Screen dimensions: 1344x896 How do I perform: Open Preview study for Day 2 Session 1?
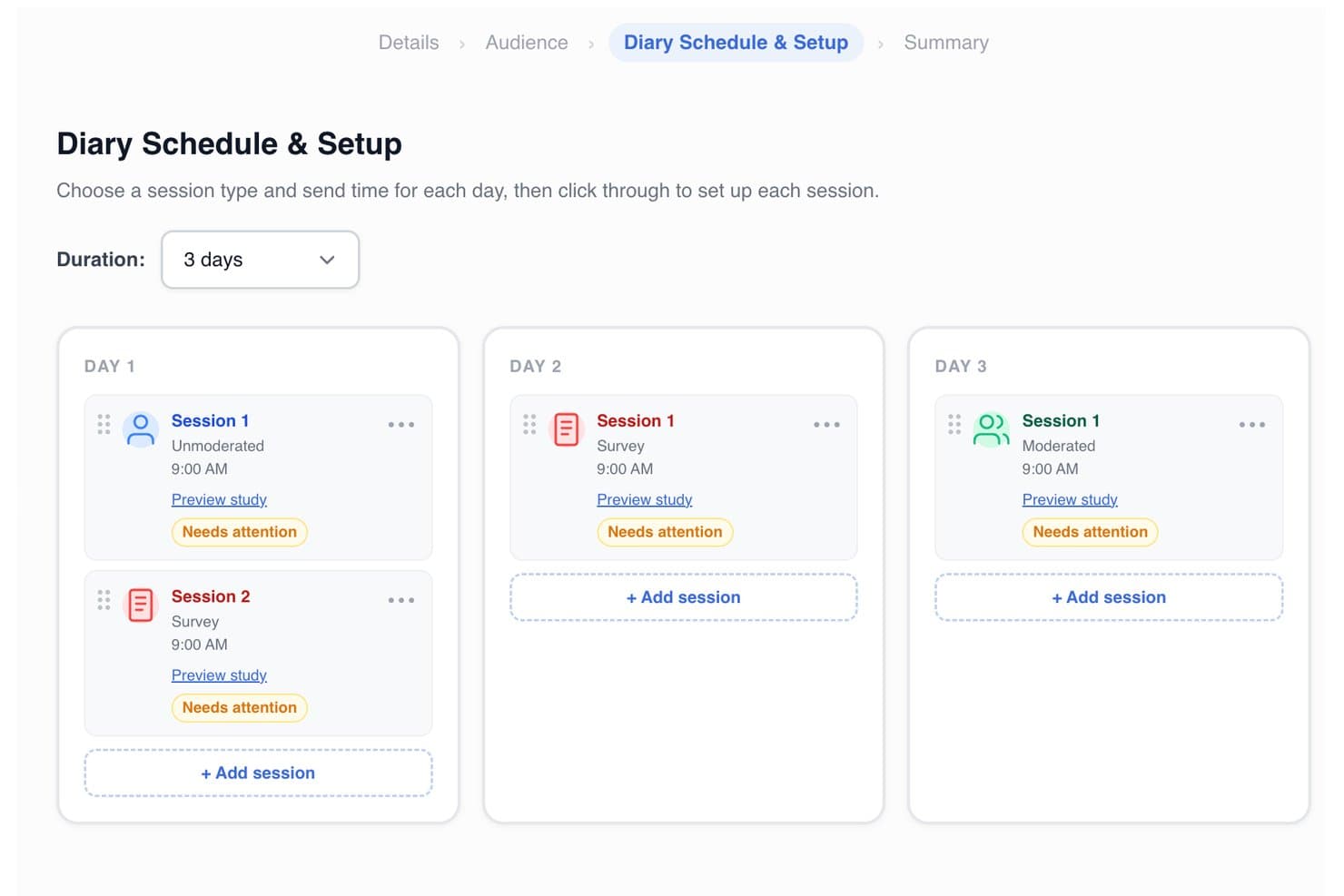645,500
